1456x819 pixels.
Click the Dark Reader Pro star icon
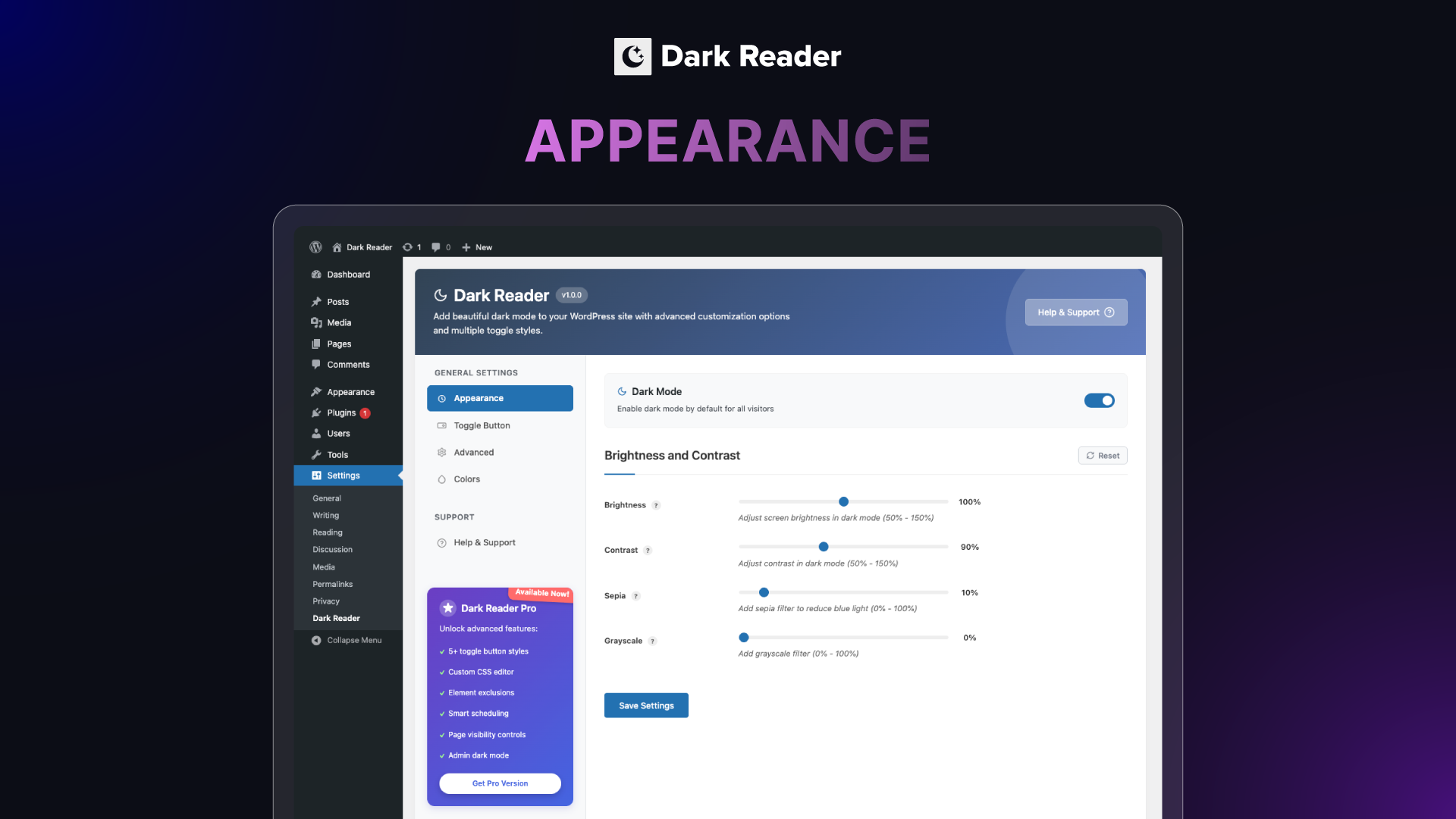[448, 608]
